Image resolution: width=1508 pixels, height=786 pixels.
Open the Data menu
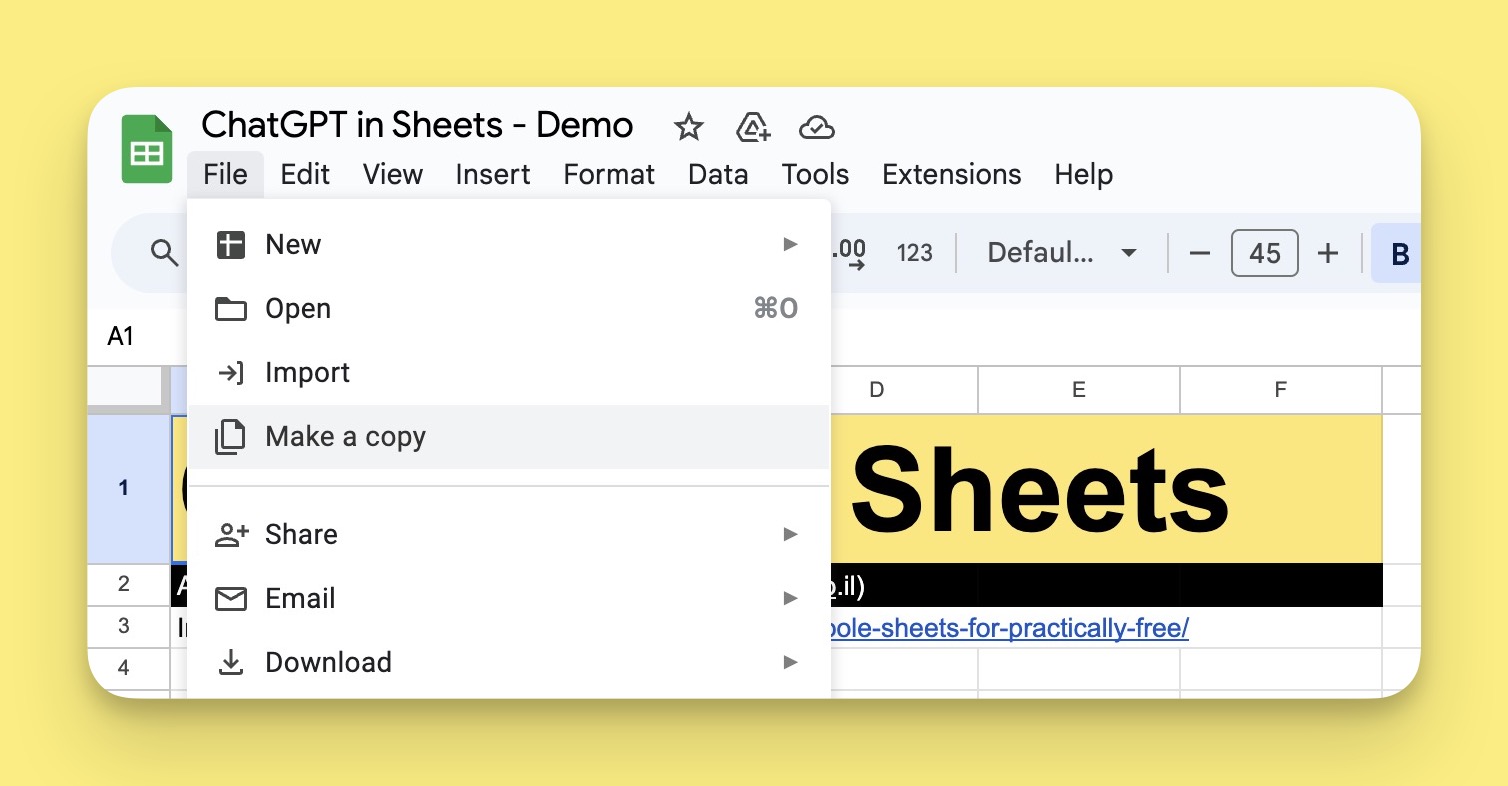(x=718, y=174)
